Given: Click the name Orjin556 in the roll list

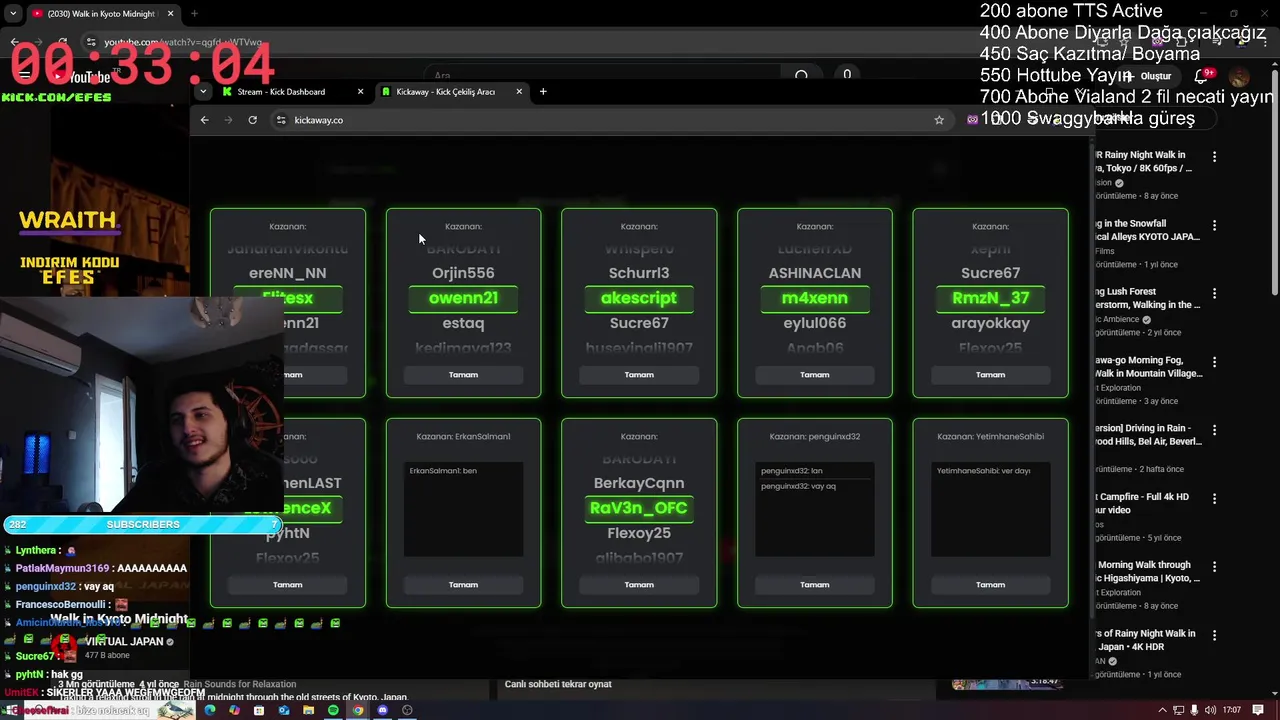Looking at the screenshot, I should pos(463,273).
